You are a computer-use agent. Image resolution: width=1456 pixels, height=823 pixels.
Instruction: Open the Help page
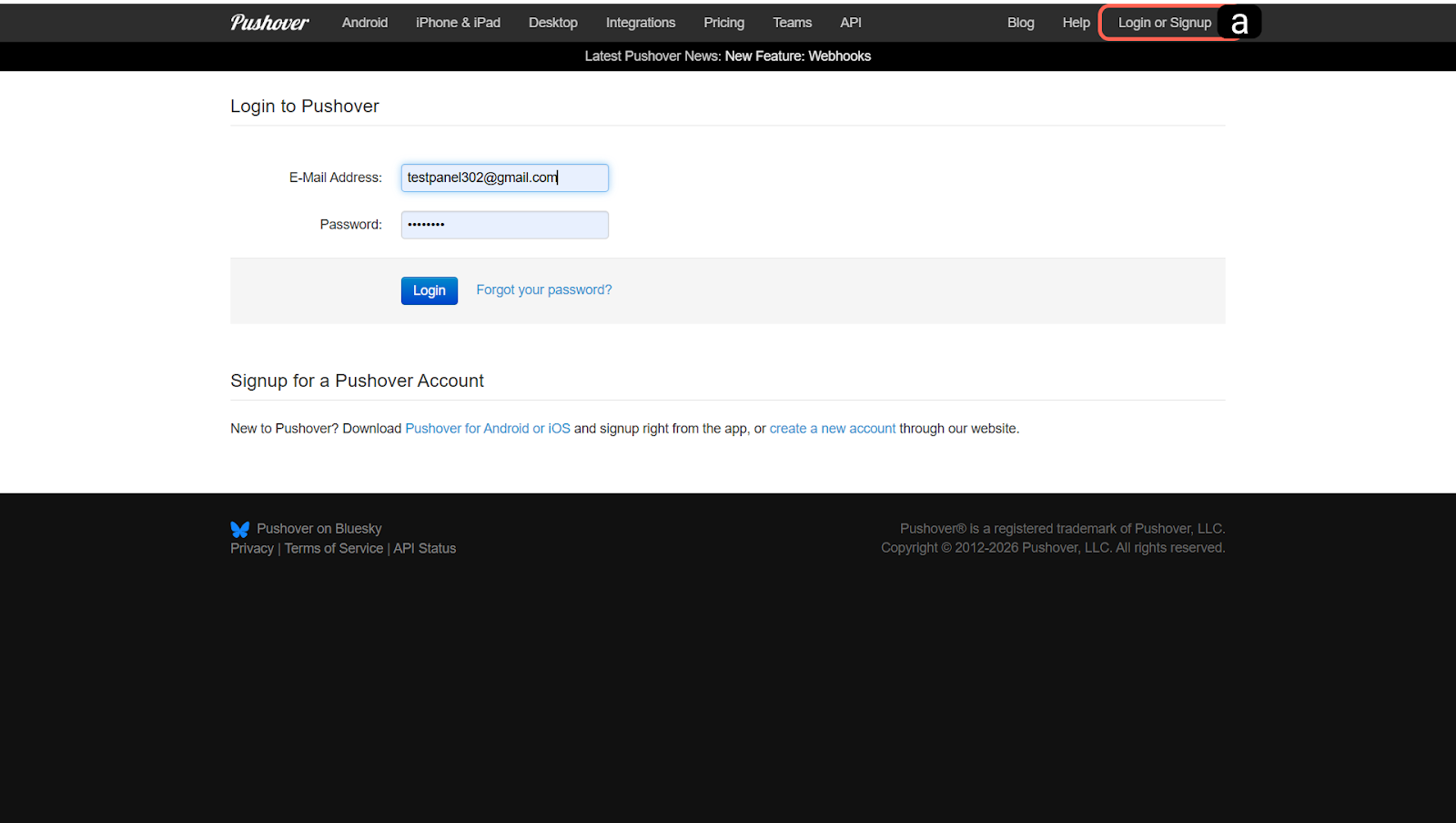point(1076,23)
